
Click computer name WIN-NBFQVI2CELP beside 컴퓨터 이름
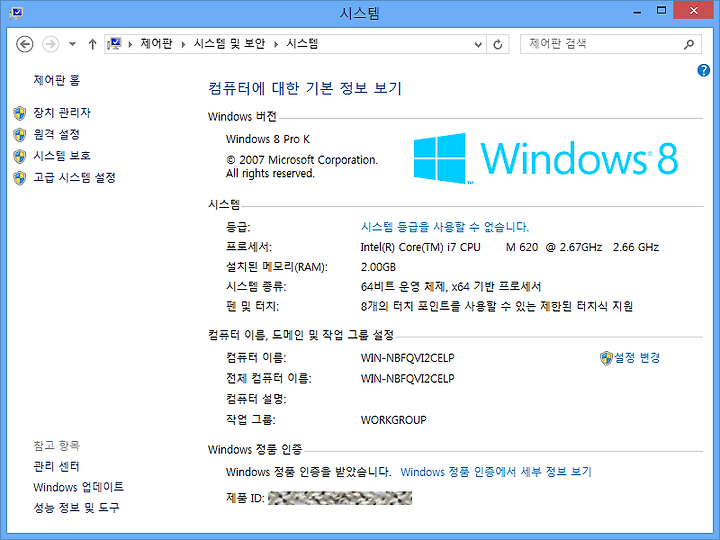click(x=407, y=358)
